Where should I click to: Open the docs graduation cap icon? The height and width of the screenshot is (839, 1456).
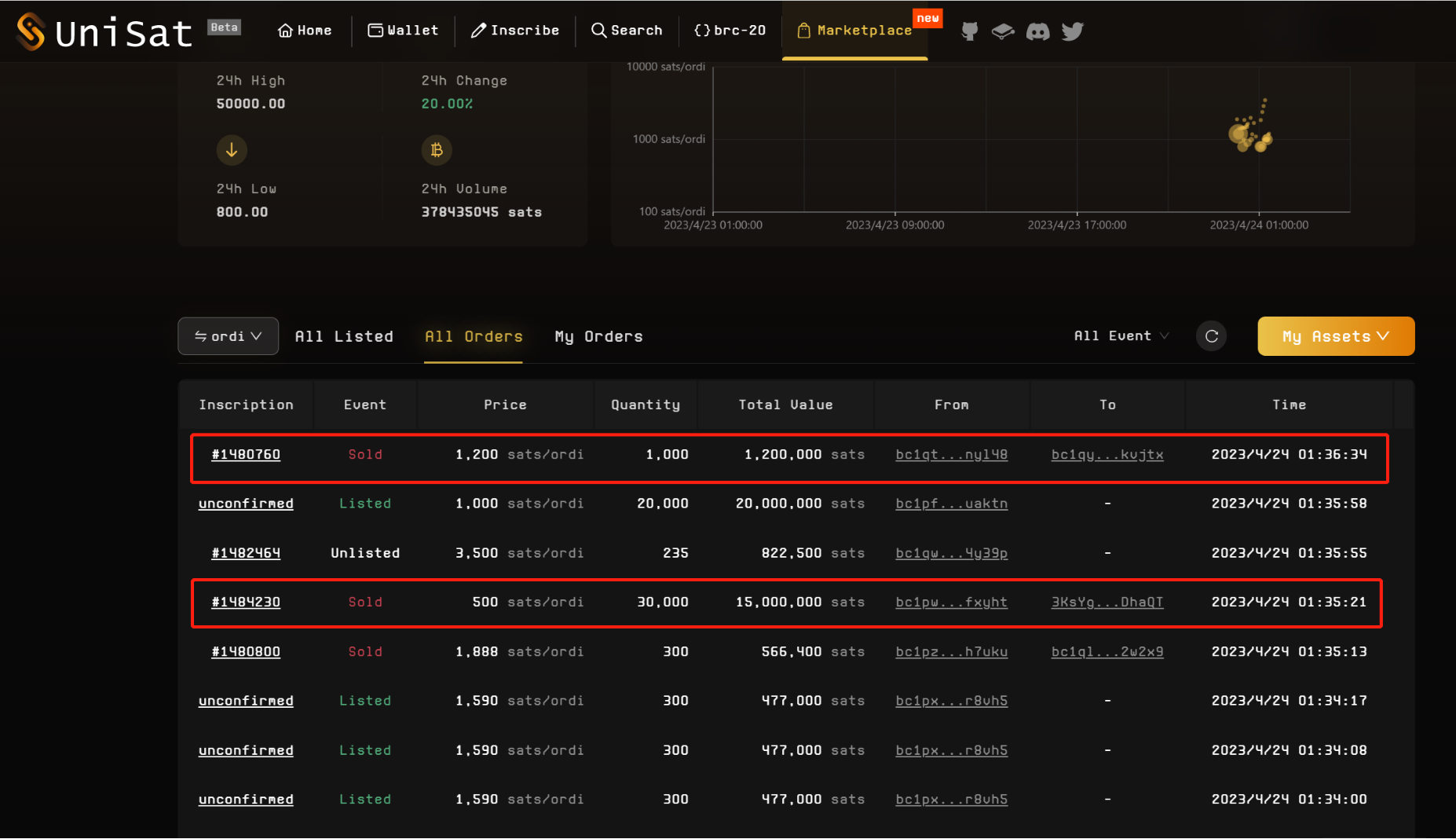(x=1003, y=31)
